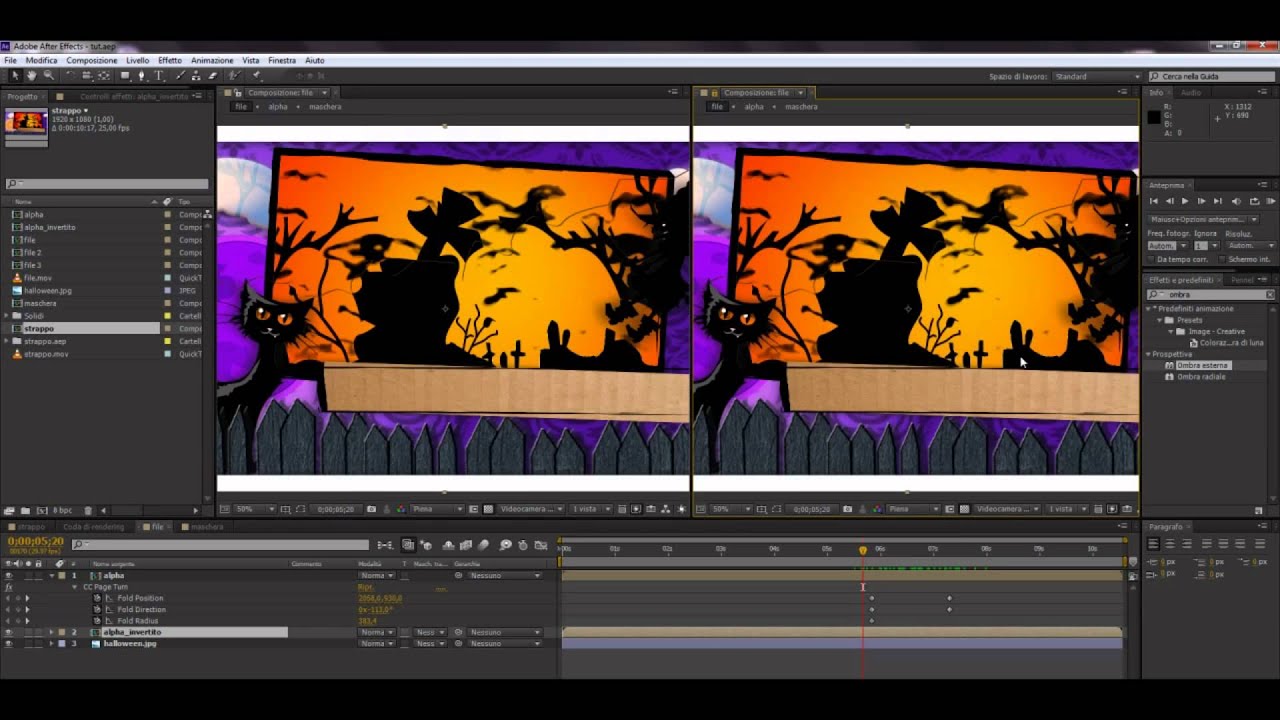Collapse Predefiniti animazione tree group

(x=1150, y=308)
